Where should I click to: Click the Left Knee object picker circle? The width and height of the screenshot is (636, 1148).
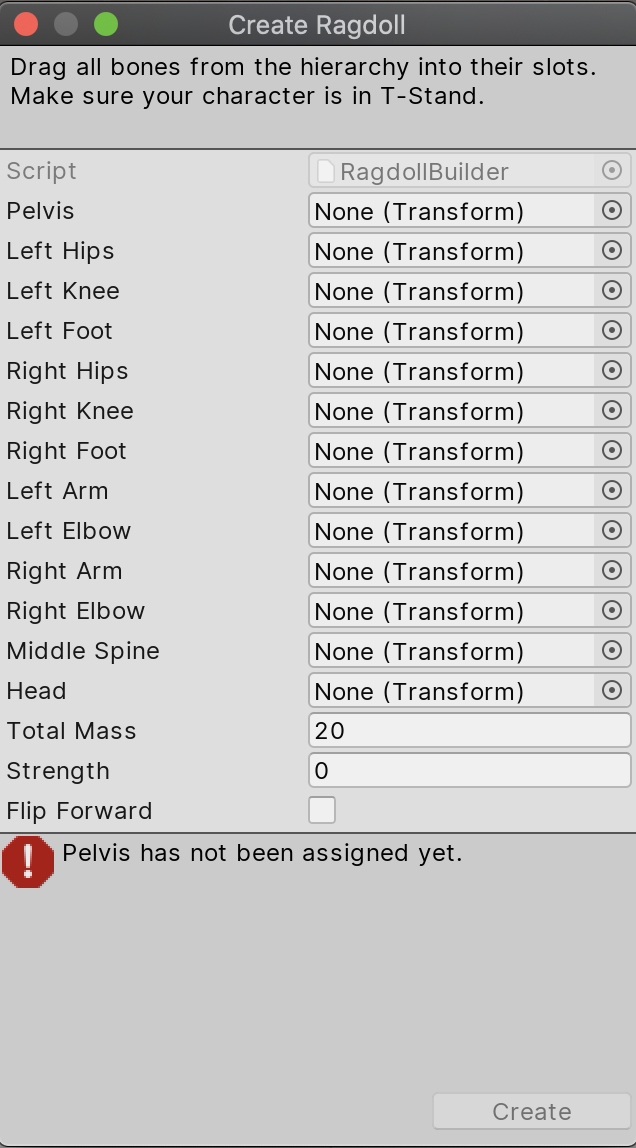click(x=612, y=291)
